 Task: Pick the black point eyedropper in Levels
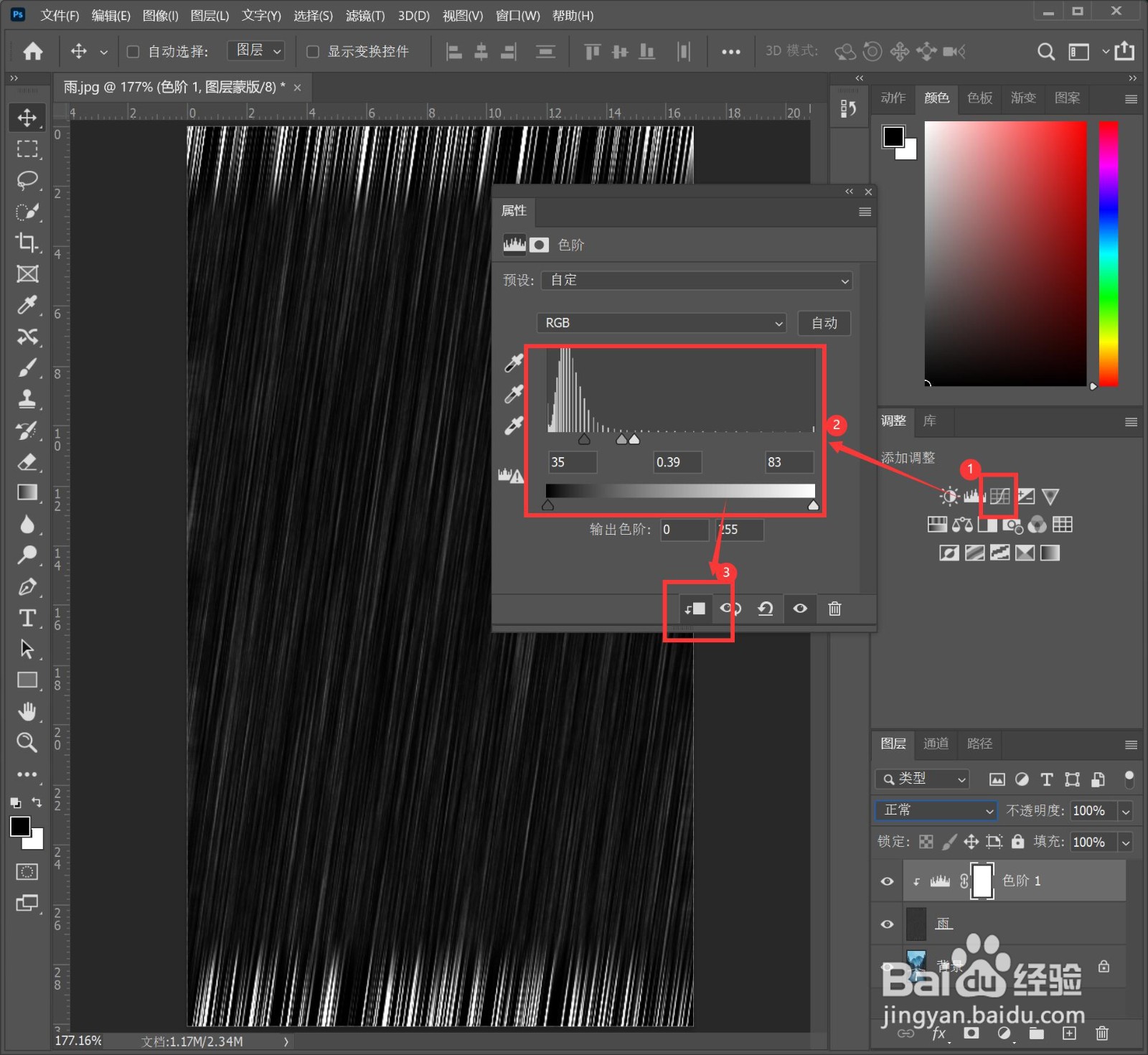514,363
